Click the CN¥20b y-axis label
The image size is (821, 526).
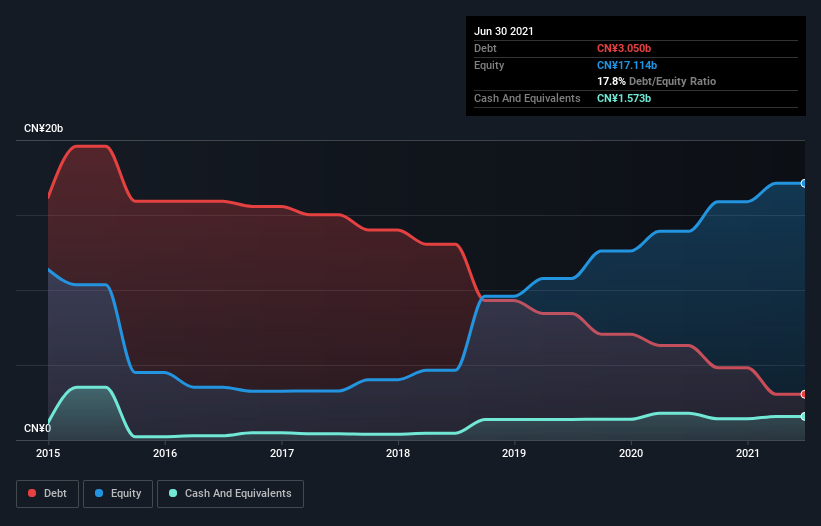[43, 128]
